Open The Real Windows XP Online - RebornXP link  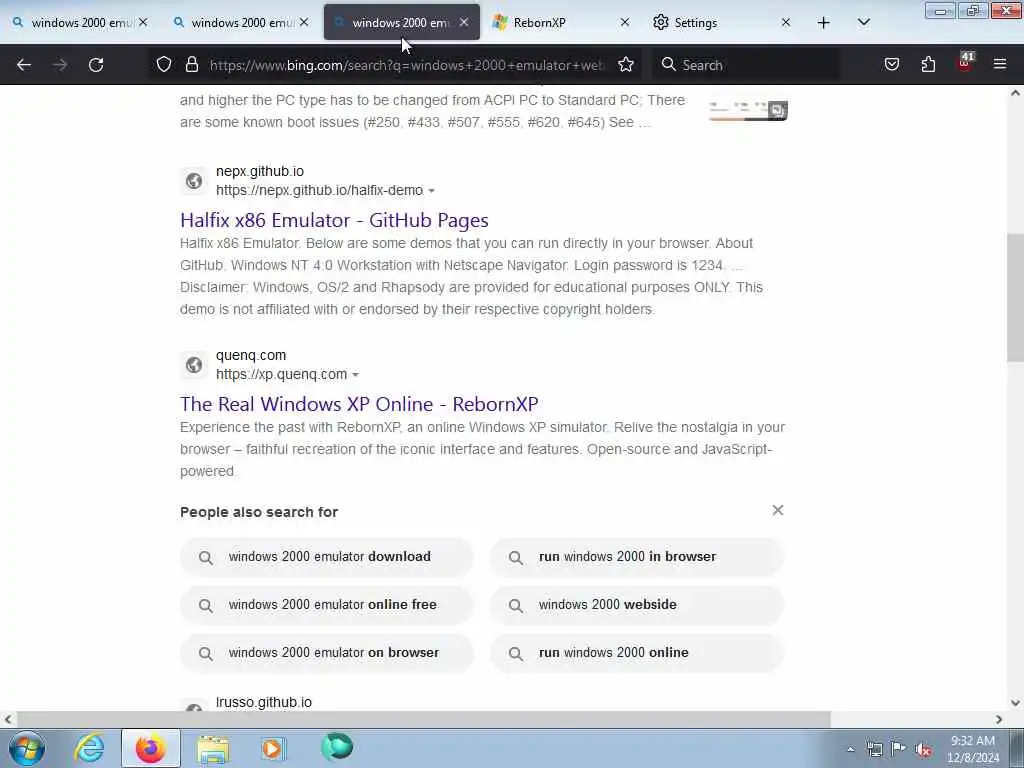click(x=359, y=404)
